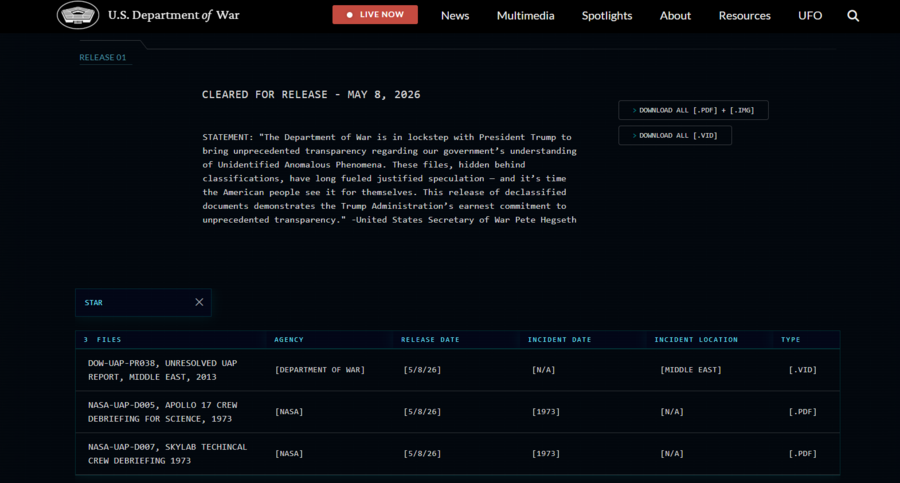The image size is (900, 483).
Task: Click Download All VID button
Action: point(675,136)
